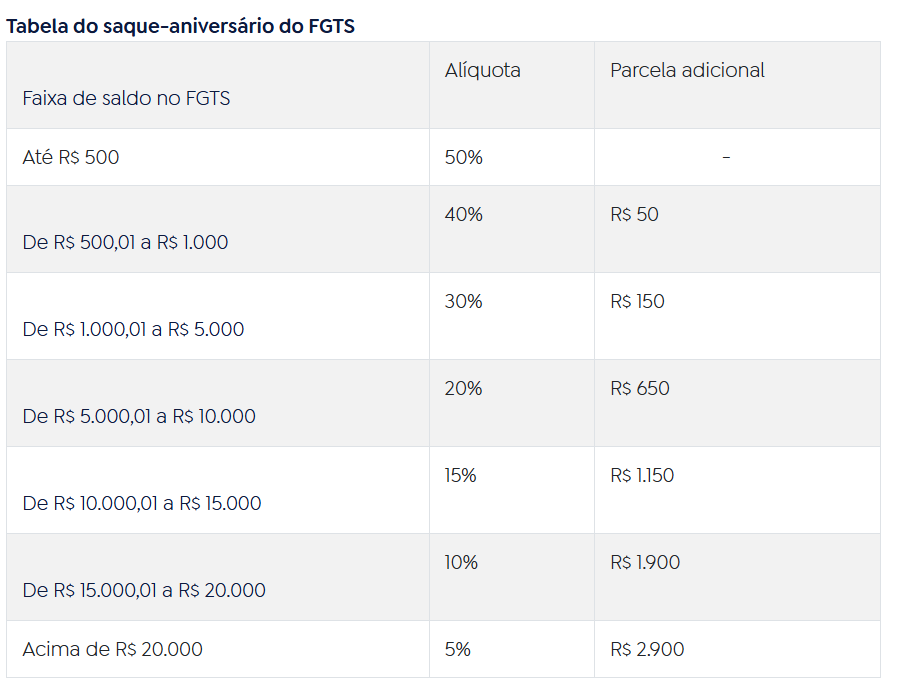Click the 40% alíquota value
Image resolution: width=902 pixels, height=698 pixels.
[x=464, y=214]
